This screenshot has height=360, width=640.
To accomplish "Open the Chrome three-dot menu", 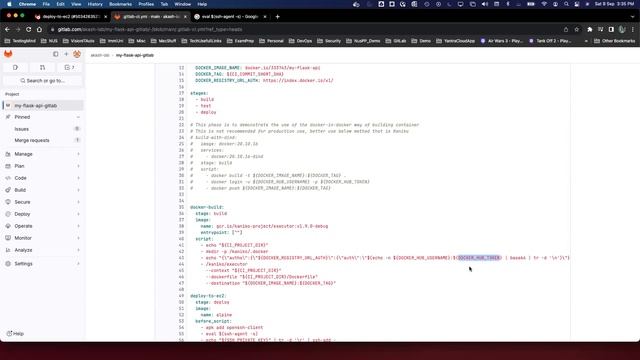I will [633, 29].
